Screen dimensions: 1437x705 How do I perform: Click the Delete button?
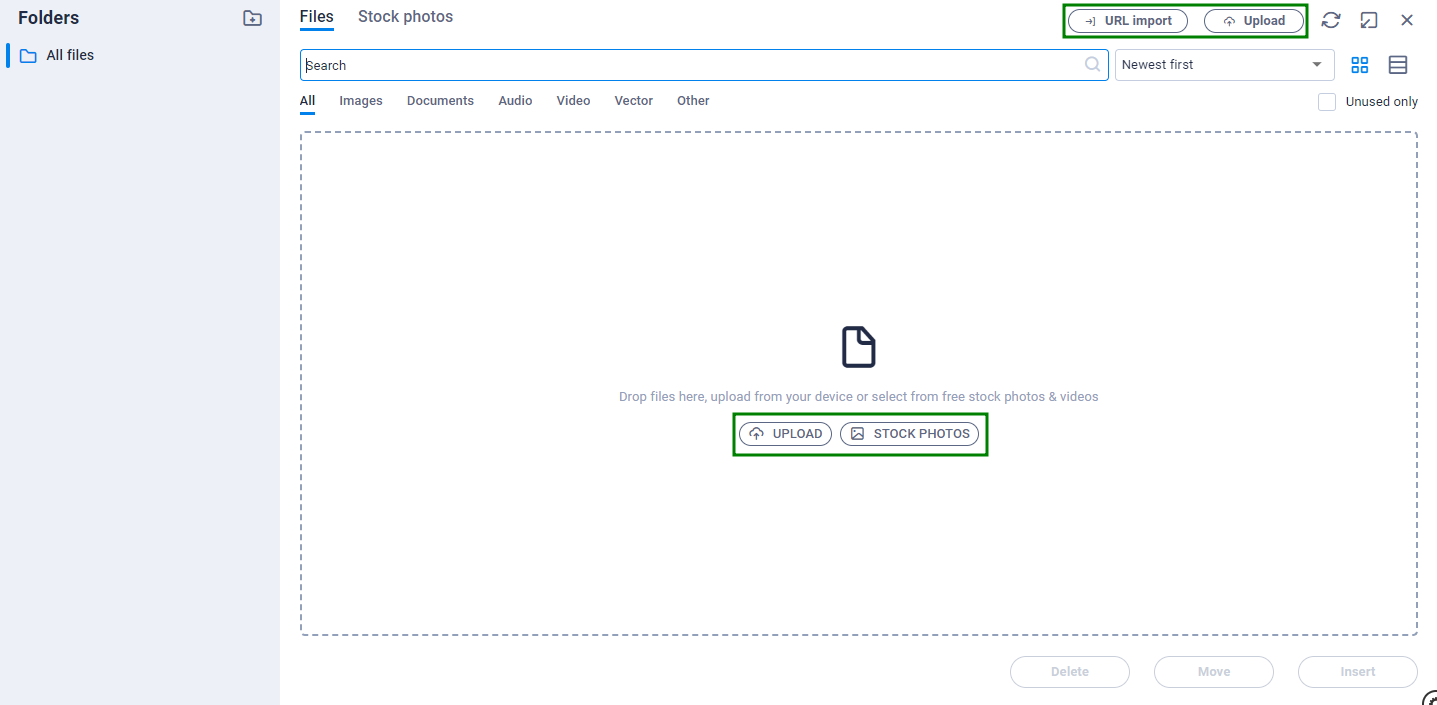[x=1070, y=672]
